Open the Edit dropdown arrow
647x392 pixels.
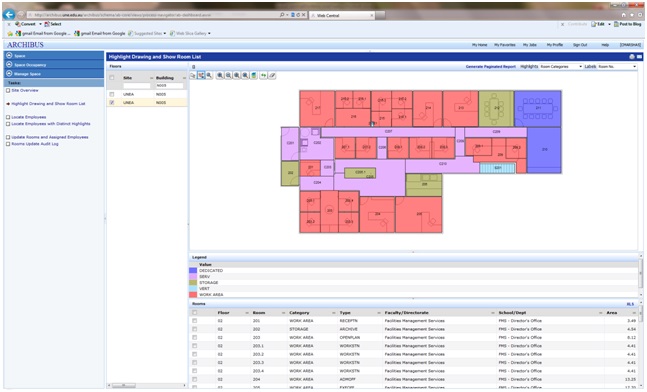point(609,24)
